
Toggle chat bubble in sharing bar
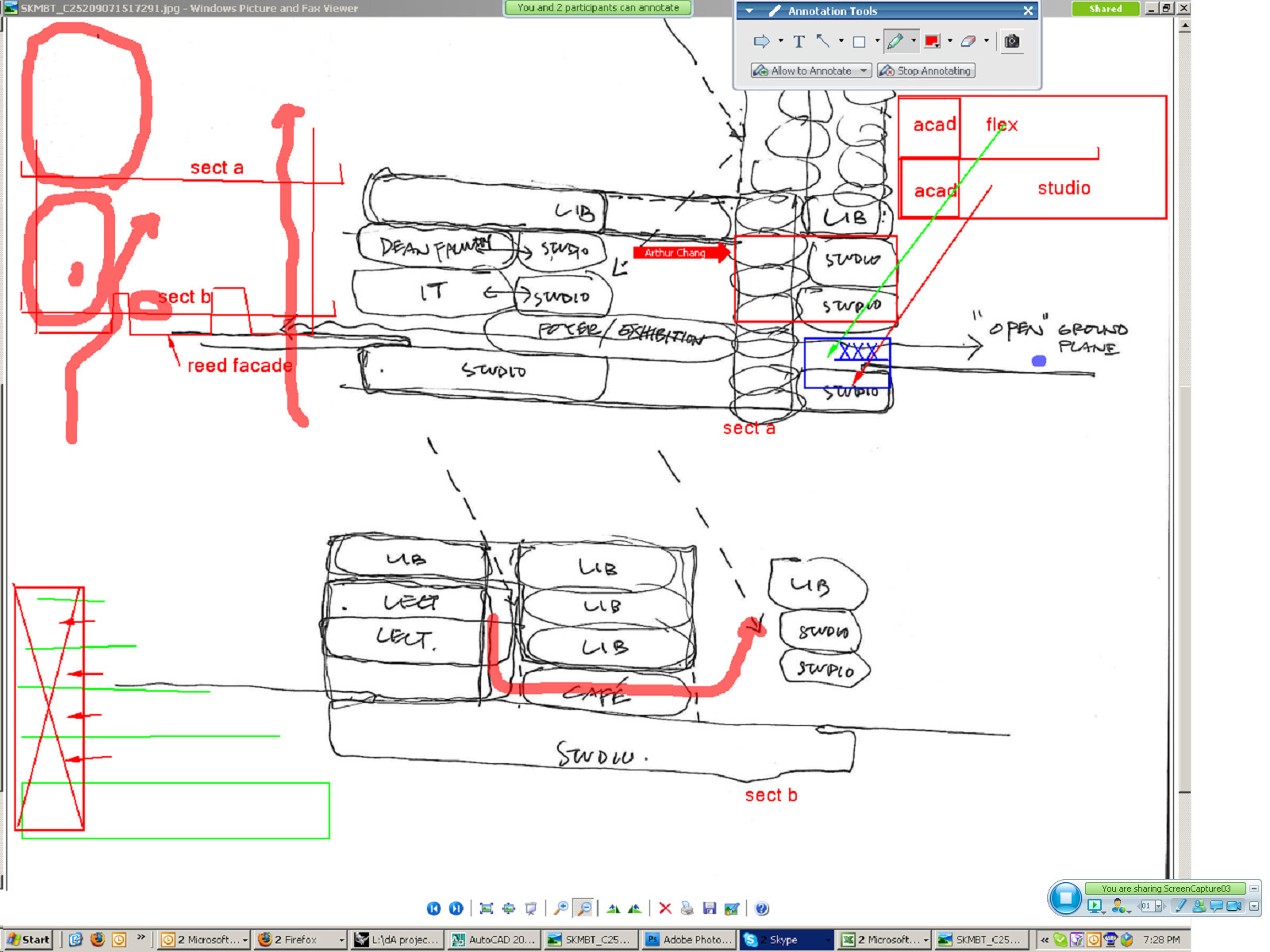click(1216, 905)
